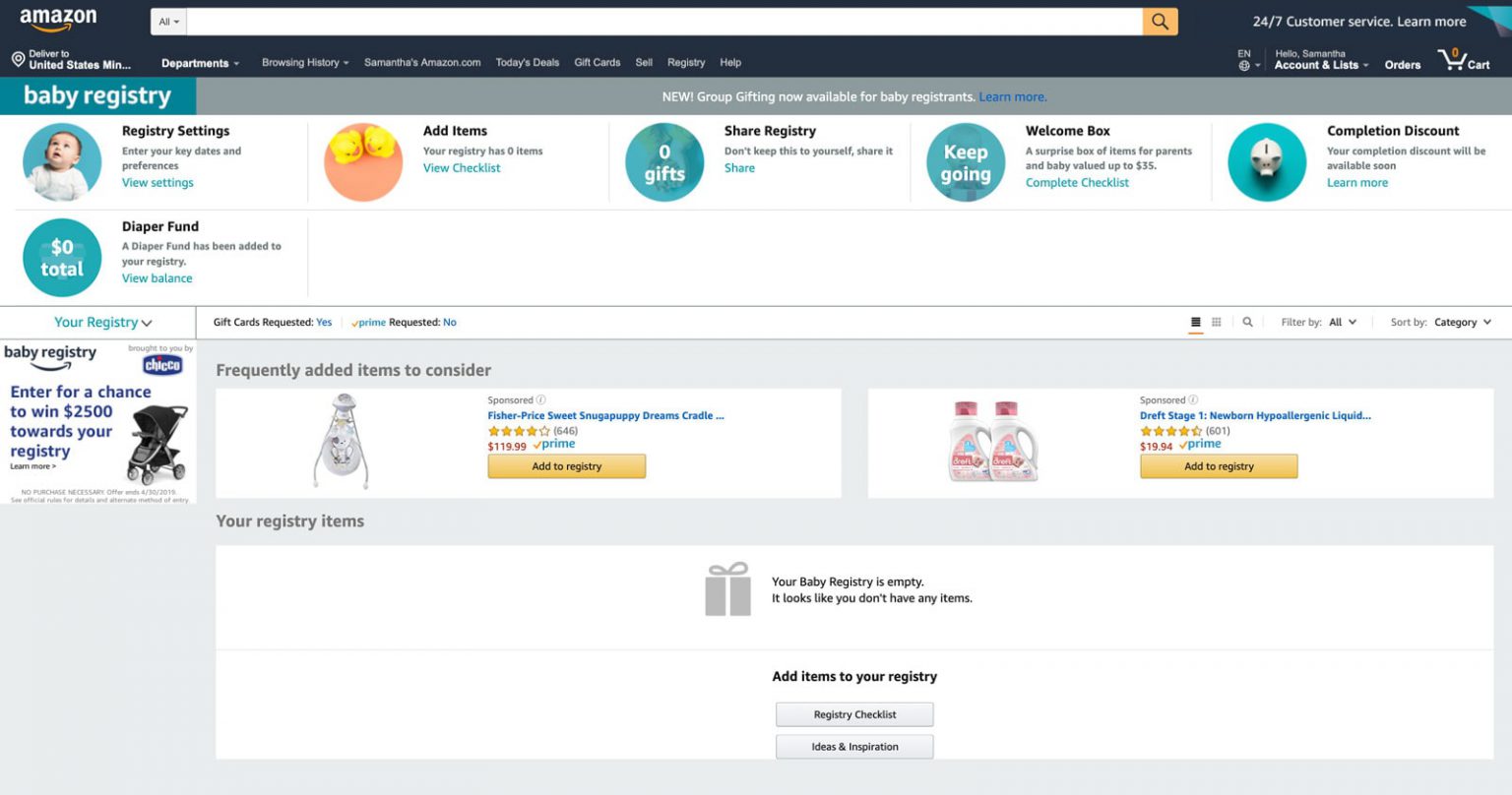Click the piggy bank Completion Discount icon
The height and width of the screenshot is (795, 1512).
coord(1267,162)
